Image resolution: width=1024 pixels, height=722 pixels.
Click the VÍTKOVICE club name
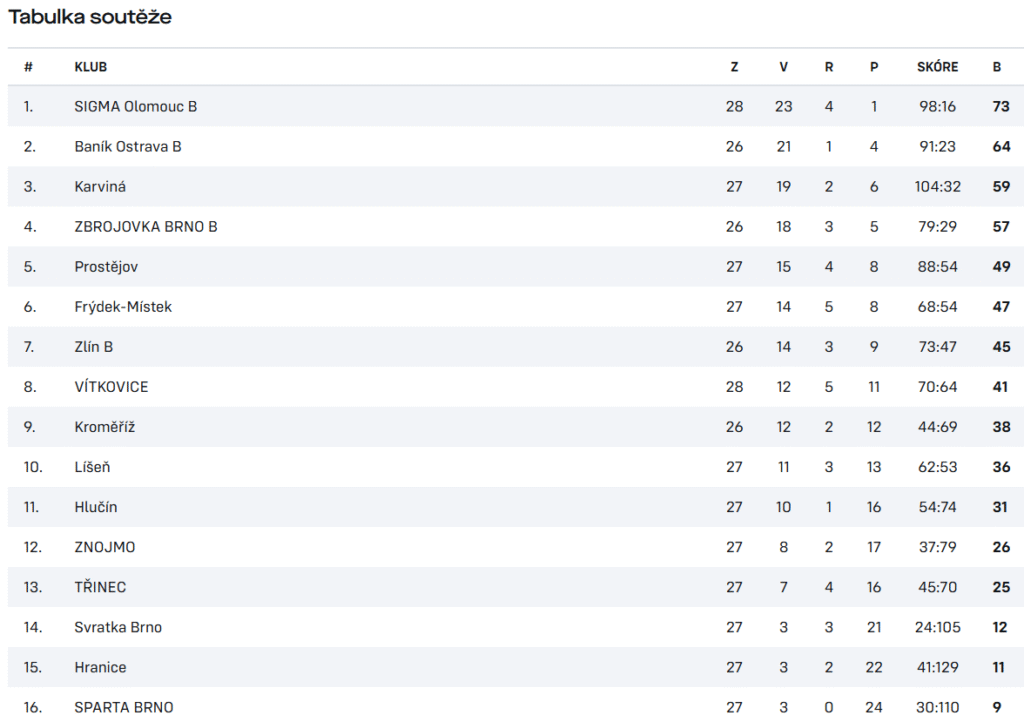pyautogui.click(x=111, y=387)
